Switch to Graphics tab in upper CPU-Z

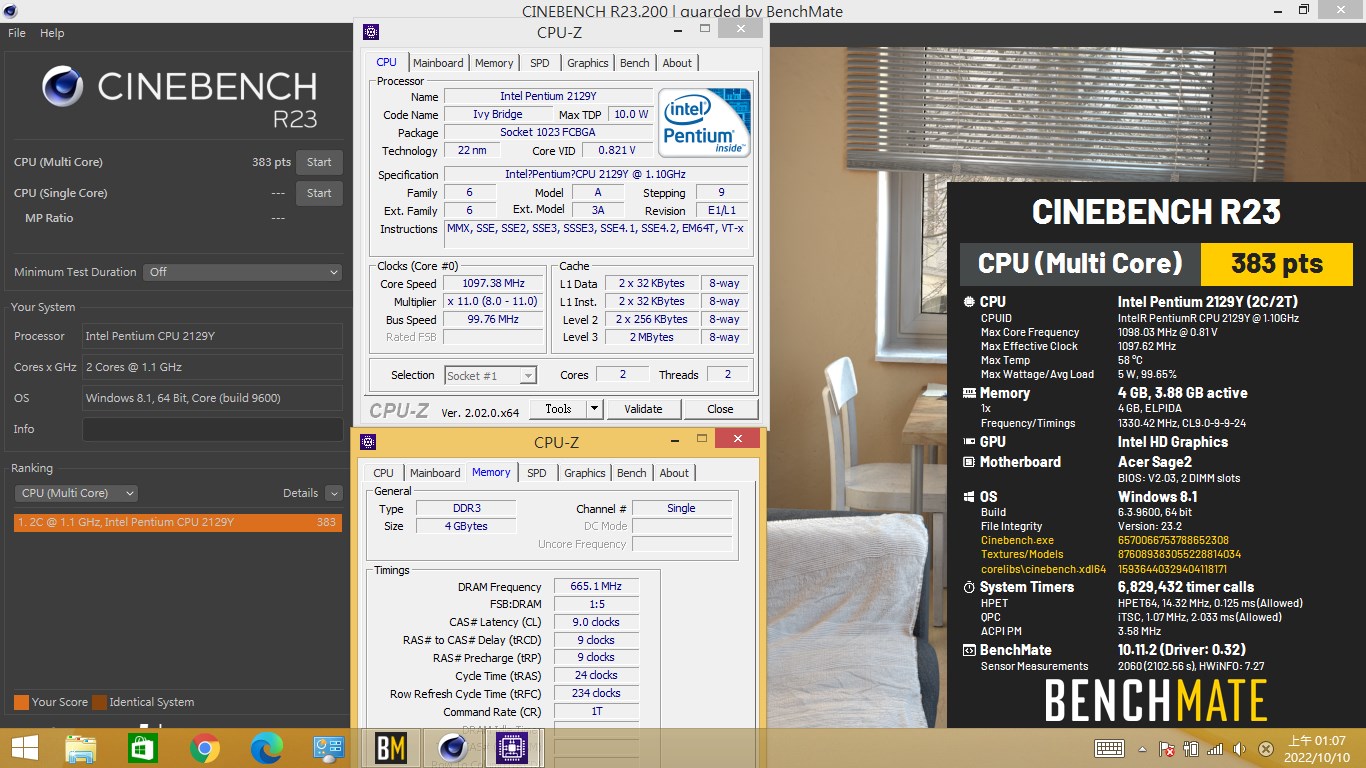(x=588, y=63)
